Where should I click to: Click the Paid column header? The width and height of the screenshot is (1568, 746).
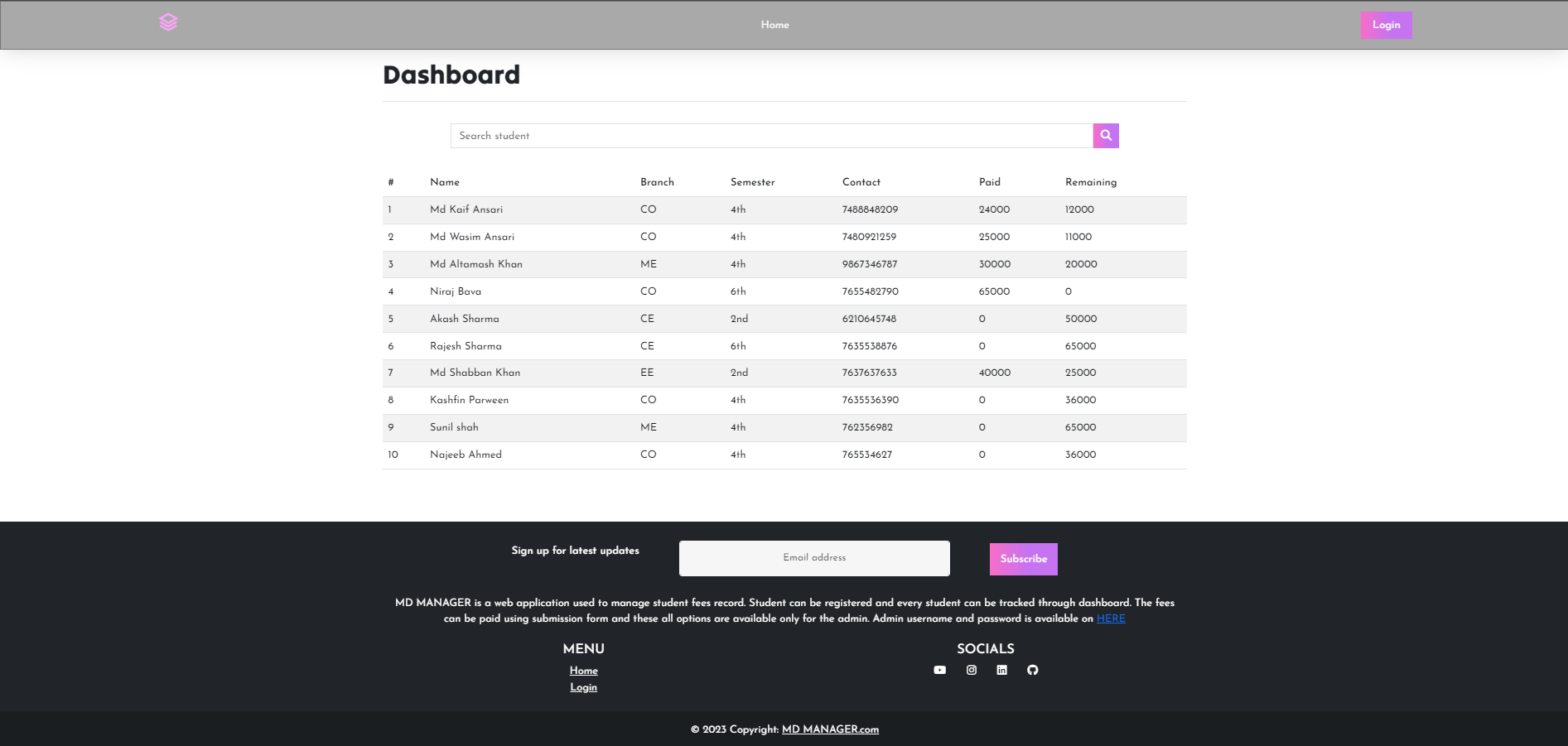pos(990,182)
